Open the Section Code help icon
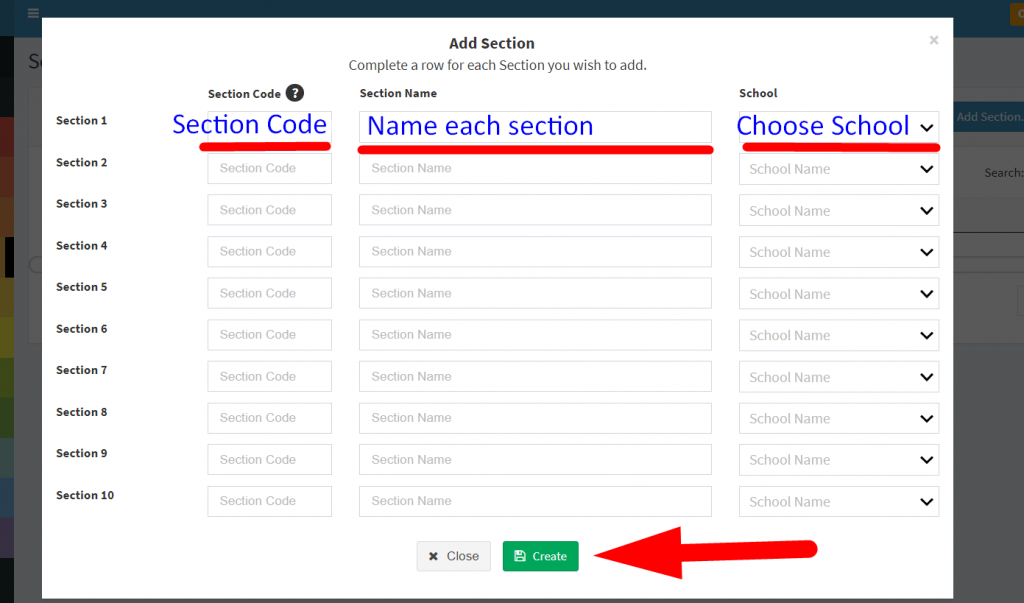 295,93
